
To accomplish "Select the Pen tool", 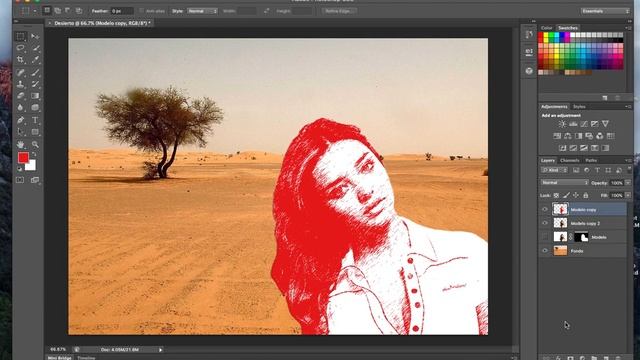I will [x=20, y=120].
